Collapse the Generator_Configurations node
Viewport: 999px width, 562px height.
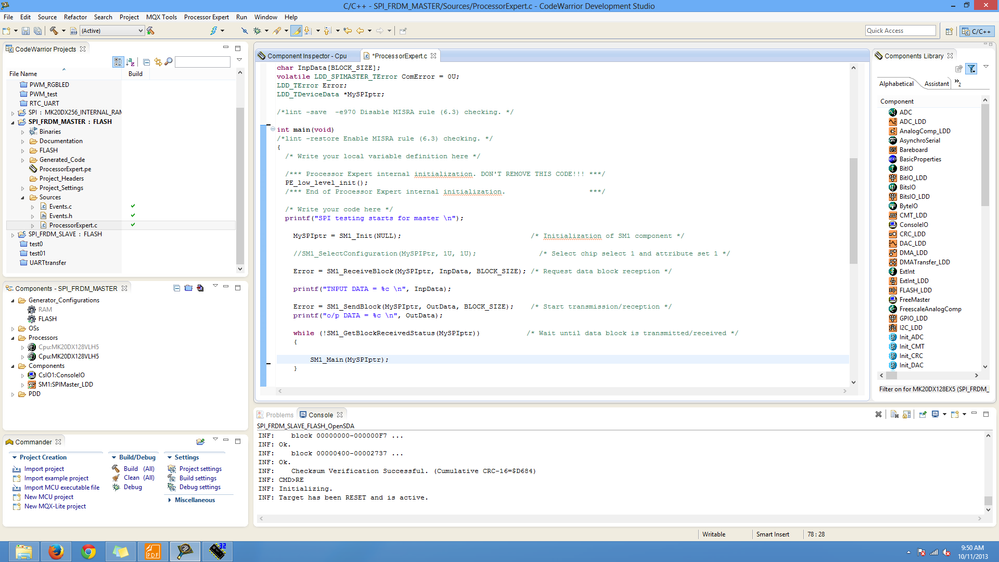(13, 300)
